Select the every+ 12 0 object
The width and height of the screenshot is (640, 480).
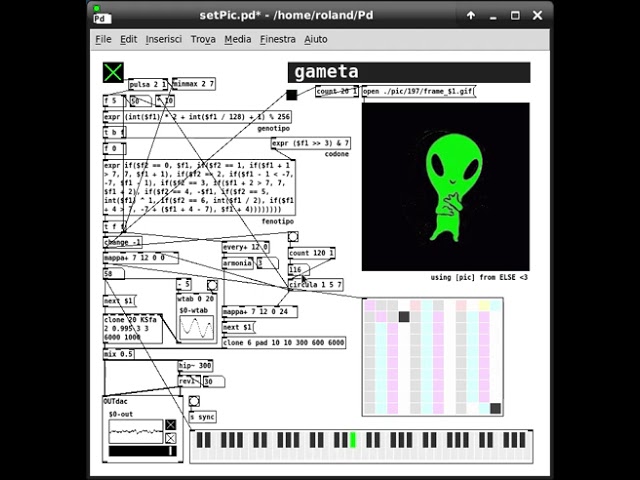click(x=246, y=247)
